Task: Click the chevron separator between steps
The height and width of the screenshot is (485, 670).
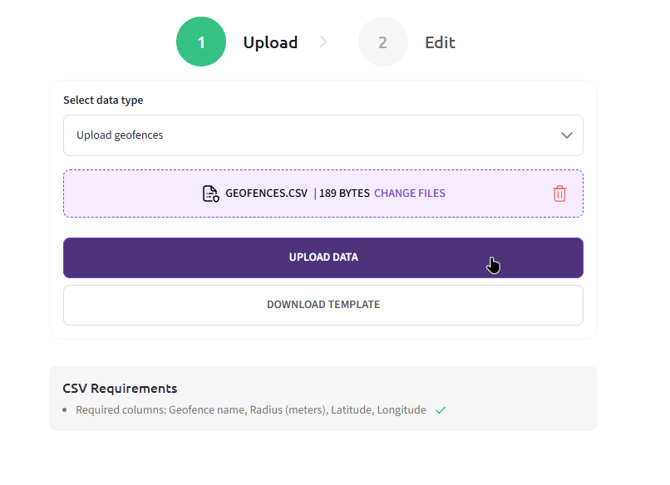Action: coord(323,42)
